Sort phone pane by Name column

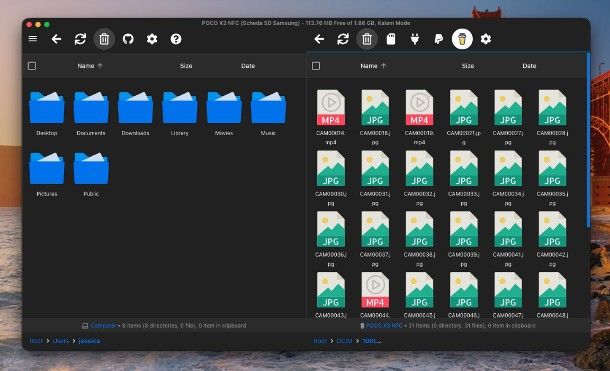point(373,66)
